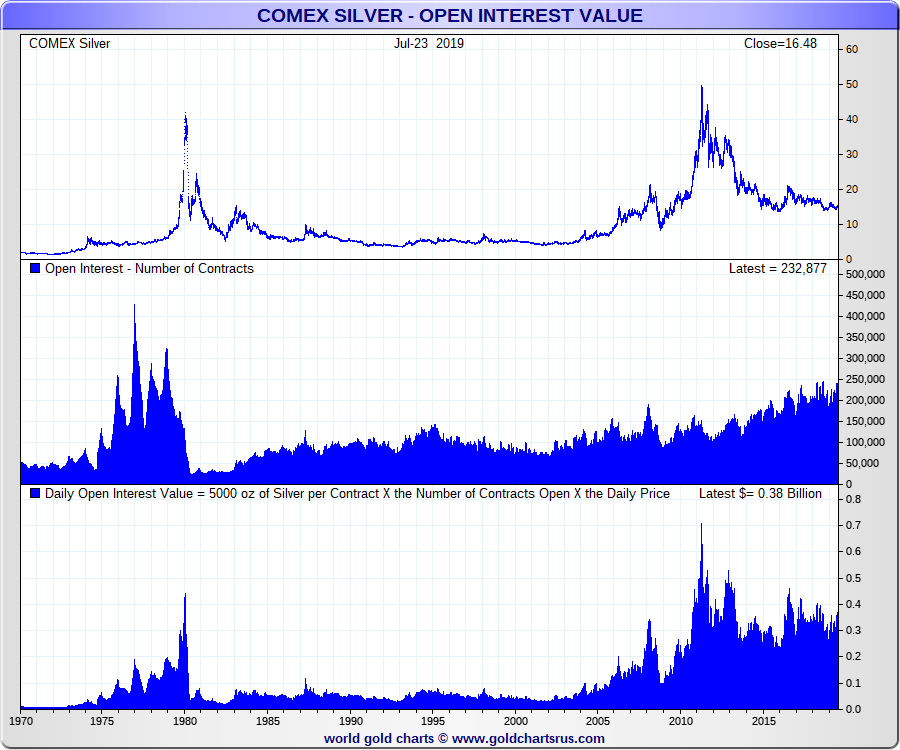The width and height of the screenshot is (900, 750).
Task: Click the date Jul-23 2019
Action: point(429,44)
